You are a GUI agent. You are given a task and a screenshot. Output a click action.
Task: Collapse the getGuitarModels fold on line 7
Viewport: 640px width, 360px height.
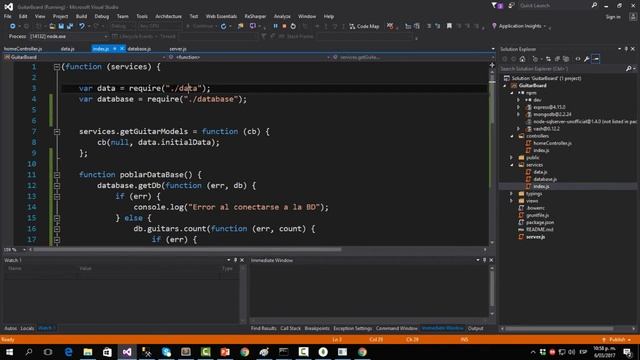pos(57,132)
